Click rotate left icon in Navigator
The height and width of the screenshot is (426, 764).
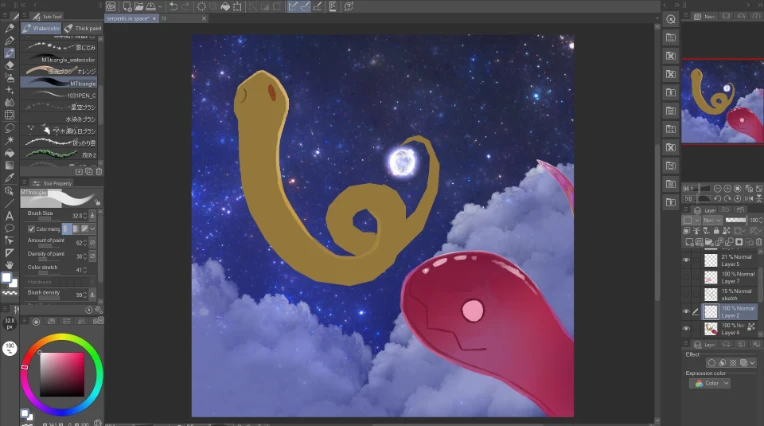[718, 198]
